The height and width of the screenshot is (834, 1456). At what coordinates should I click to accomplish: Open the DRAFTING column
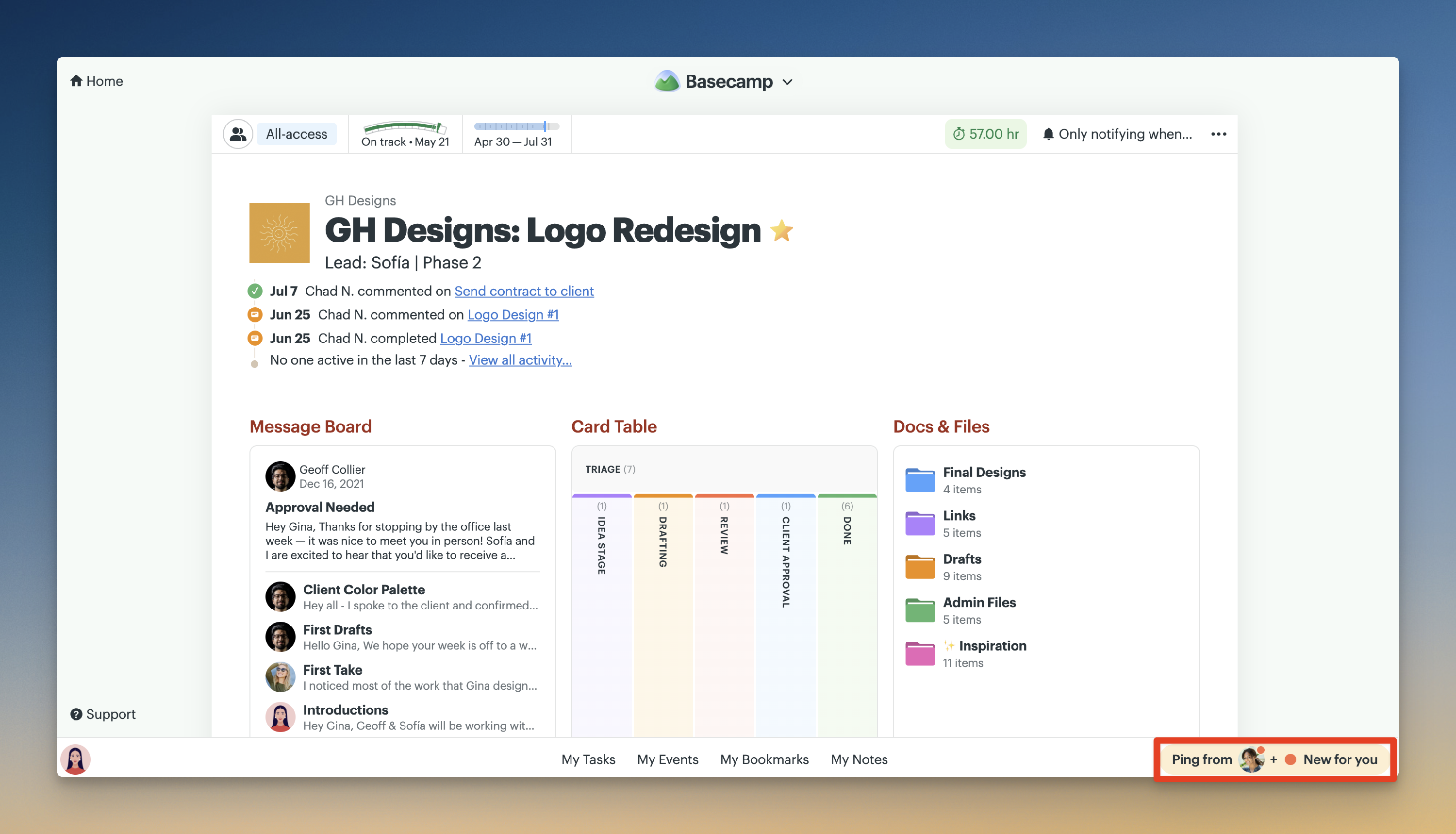(x=662, y=616)
